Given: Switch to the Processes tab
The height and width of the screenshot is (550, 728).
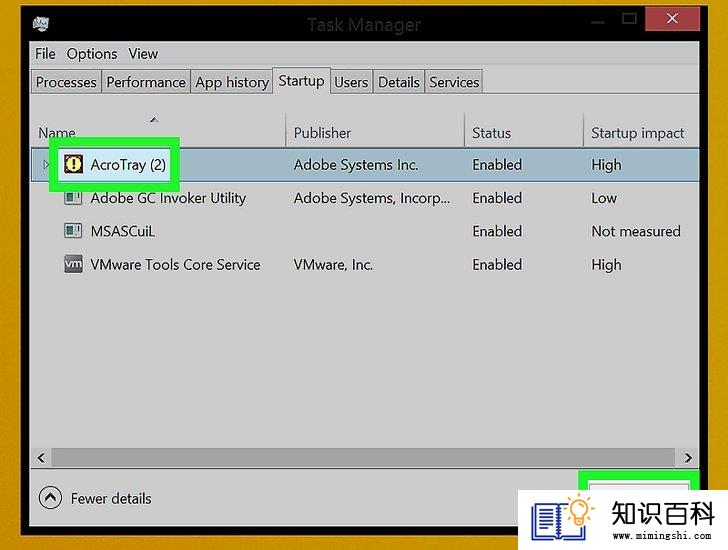Looking at the screenshot, I should coord(66,82).
